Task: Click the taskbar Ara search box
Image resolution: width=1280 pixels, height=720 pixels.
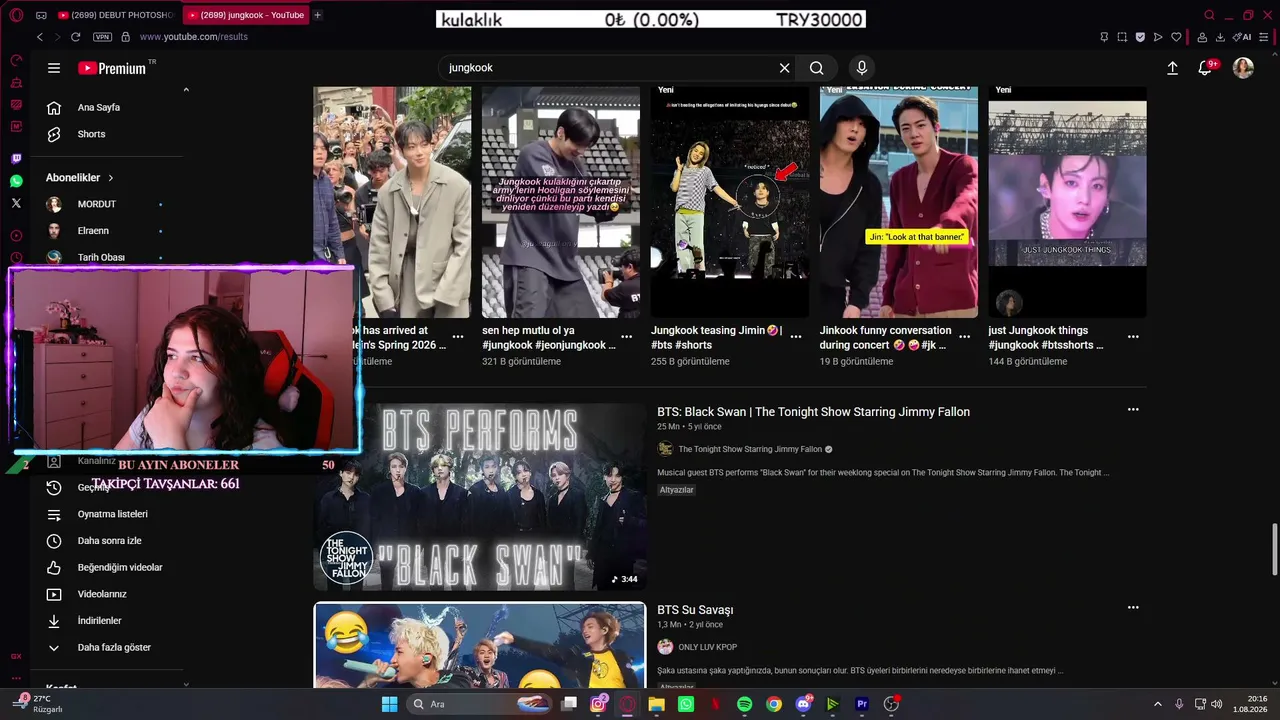Action: pos(479,704)
